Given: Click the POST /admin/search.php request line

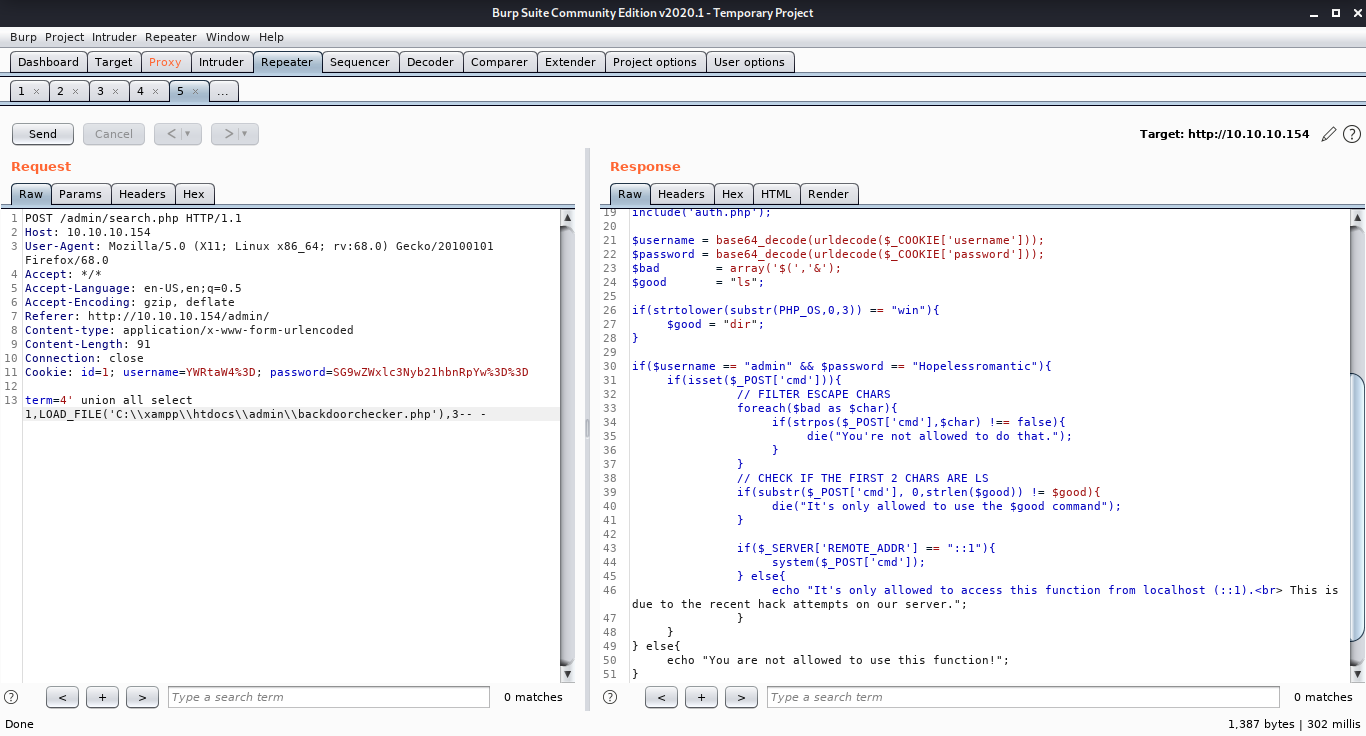Looking at the screenshot, I should (x=133, y=218).
